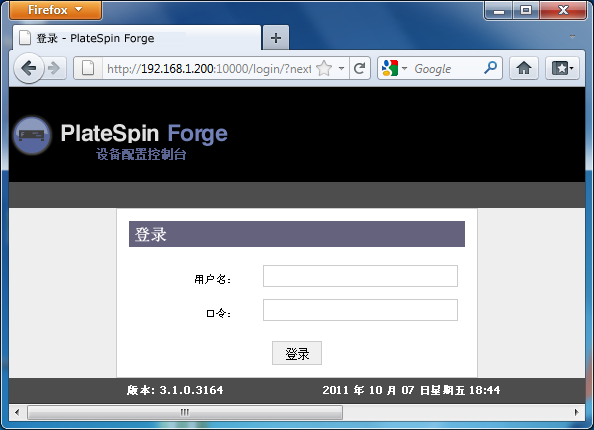
Task: Click the PlateSpin Forge title text
Action: [x=144, y=133]
